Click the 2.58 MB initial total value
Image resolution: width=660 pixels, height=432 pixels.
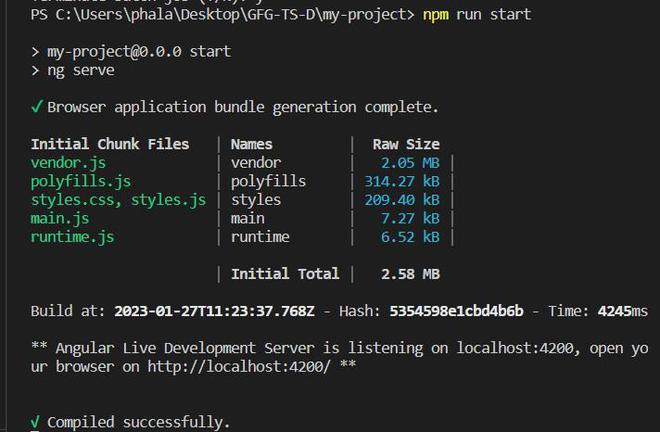coord(410,274)
